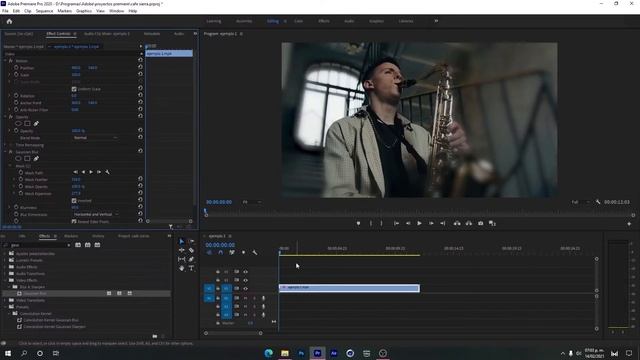The width and height of the screenshot is (640, 360).
Task: Expand the Video Transitions folder
Action: click(5, 300)
